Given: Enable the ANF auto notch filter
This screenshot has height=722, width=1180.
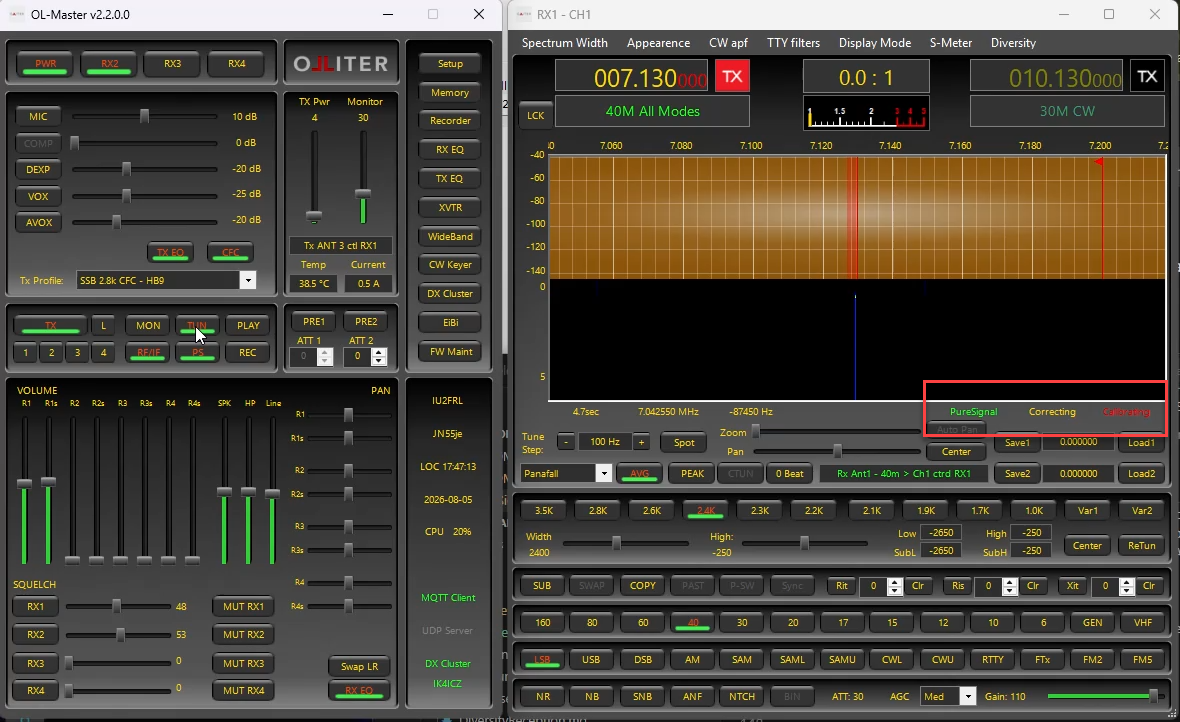Looking at the screenshot, I should click(692, 696).
